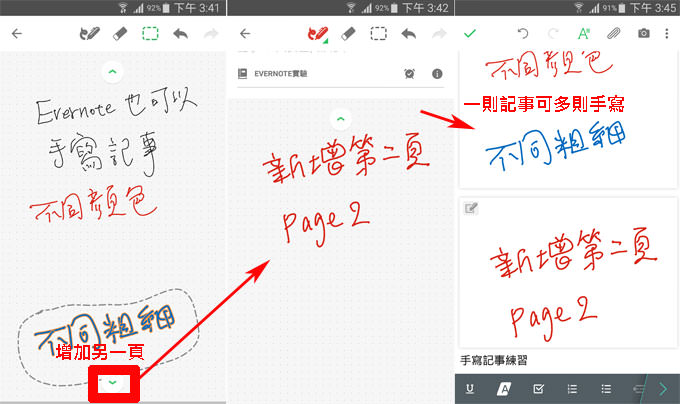Tap up chevron above 新增第二頁 handwriting
The image size is (680, 404).
[340, 118]
